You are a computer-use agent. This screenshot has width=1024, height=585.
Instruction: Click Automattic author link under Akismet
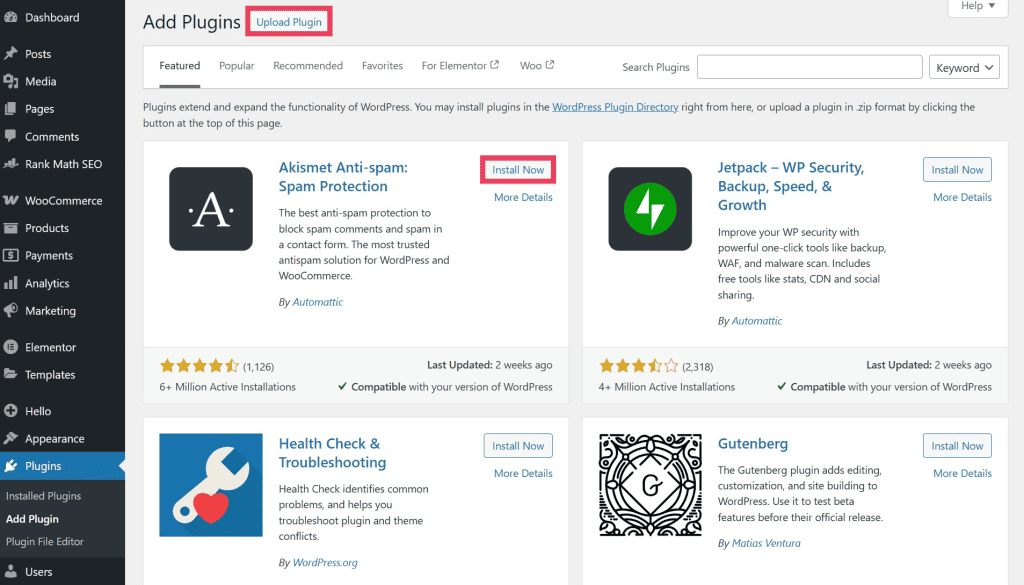click(317, 302)
